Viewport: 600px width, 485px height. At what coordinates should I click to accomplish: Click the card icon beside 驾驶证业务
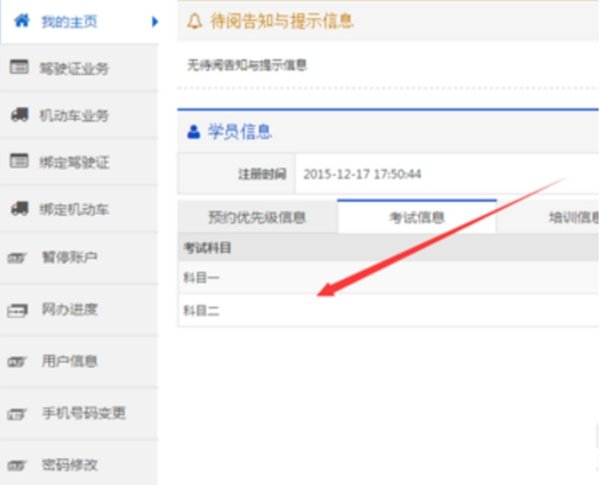[18, 68]
